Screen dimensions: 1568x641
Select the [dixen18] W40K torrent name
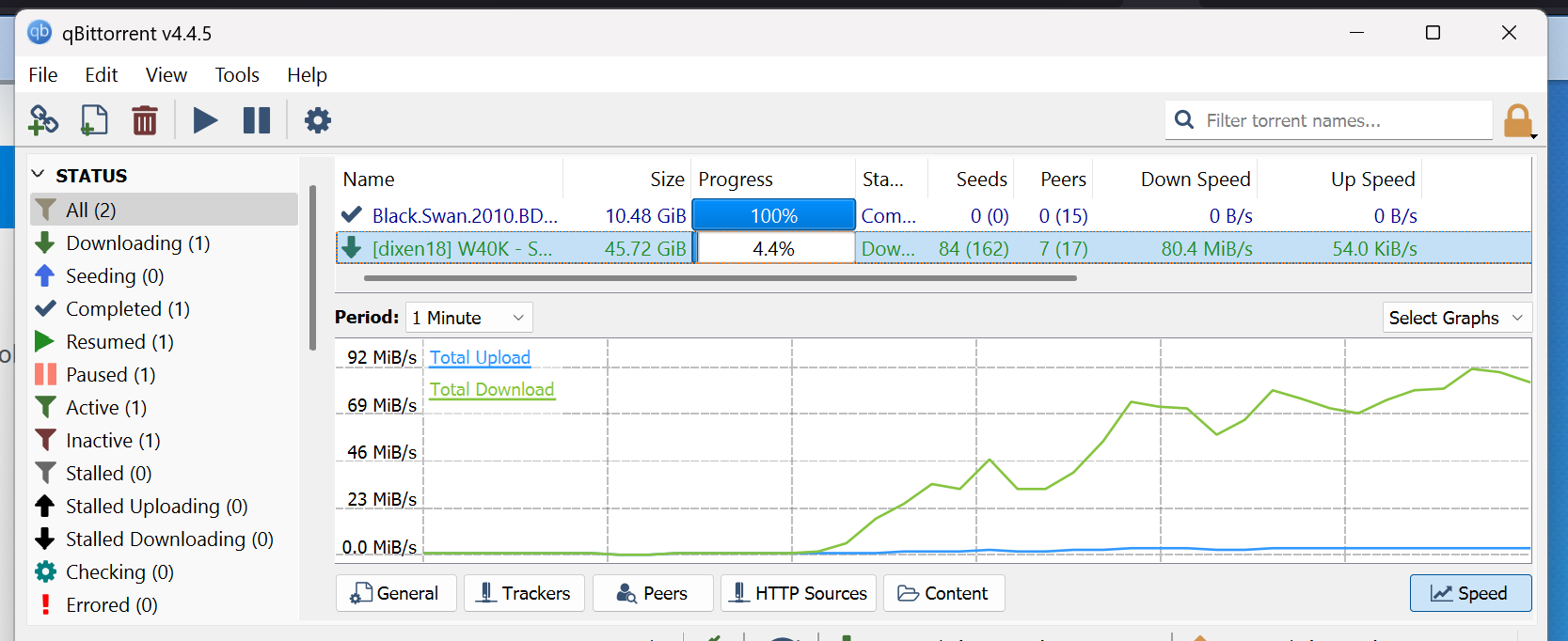(x=462, y=248)
